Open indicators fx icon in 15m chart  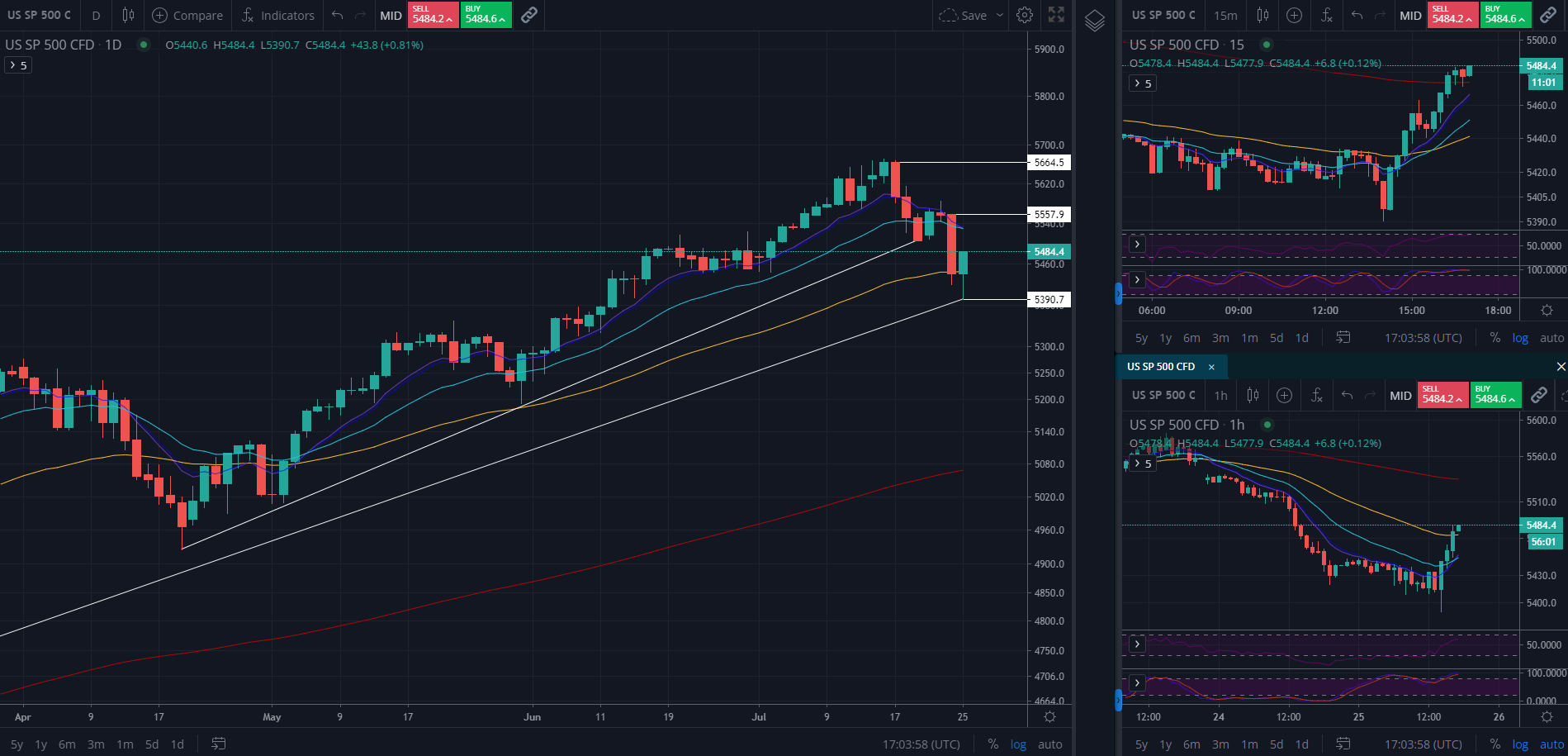[1326, 15]
